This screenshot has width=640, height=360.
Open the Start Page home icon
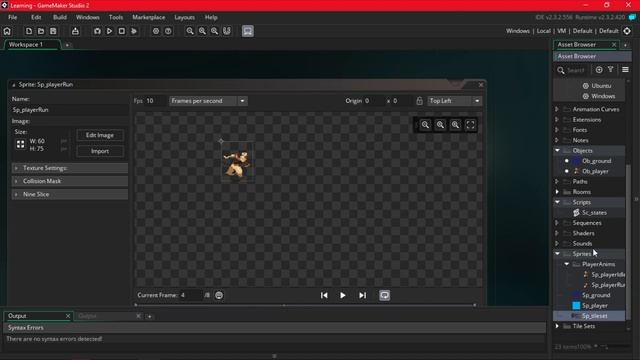(7, 31)
